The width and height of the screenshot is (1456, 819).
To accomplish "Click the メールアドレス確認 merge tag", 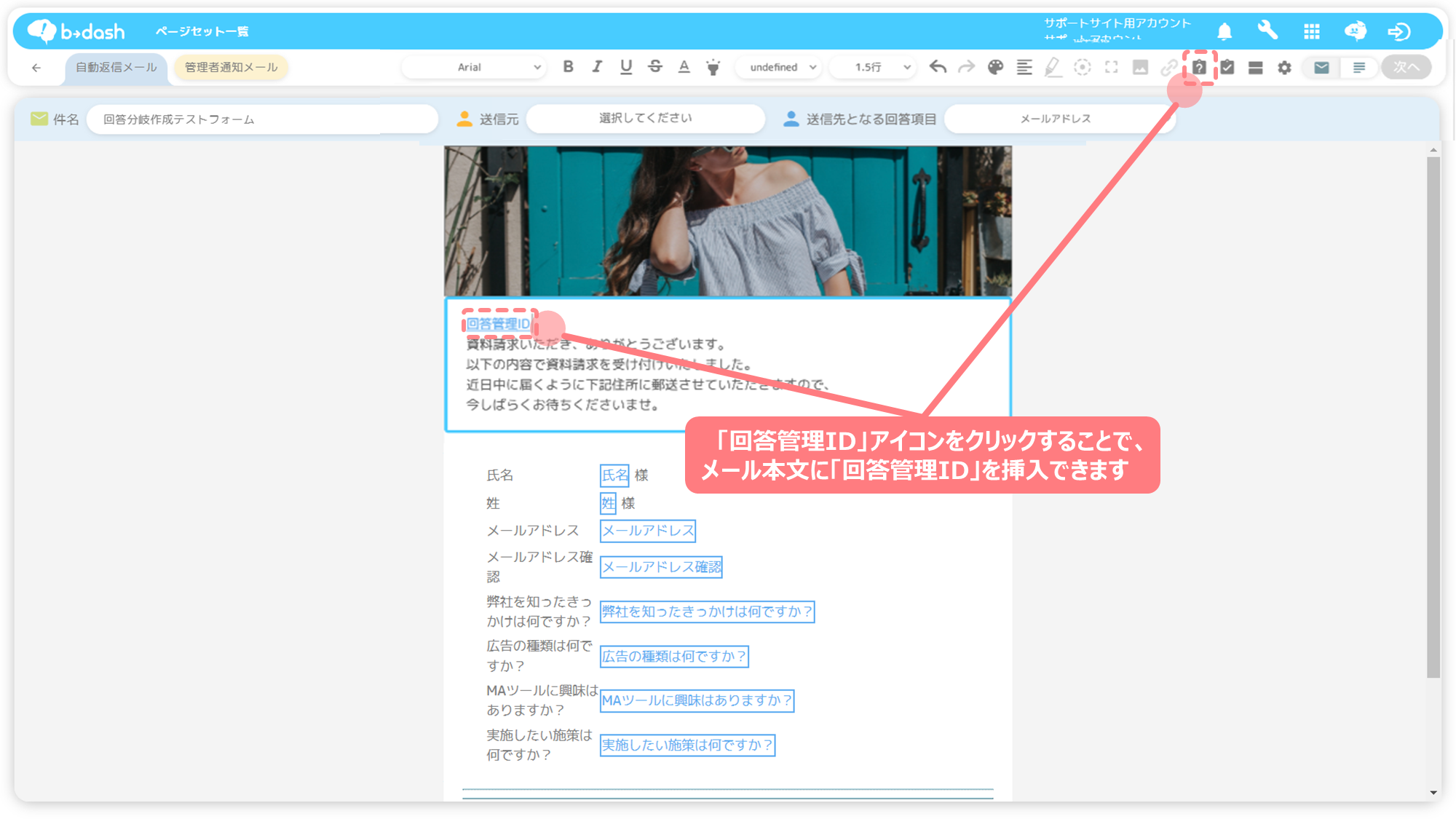I will [x=661, y=567].
